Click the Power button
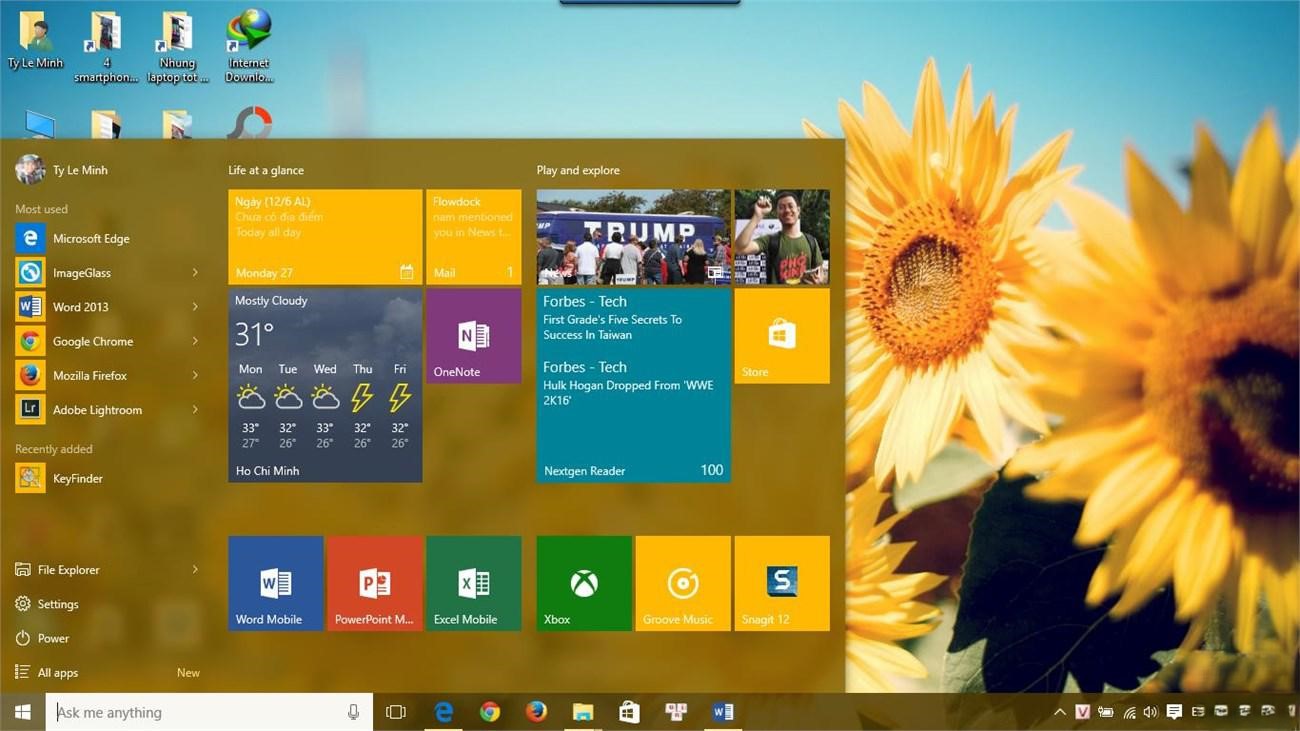This screenshot has width=1300, height=731. tap(53, 638)
